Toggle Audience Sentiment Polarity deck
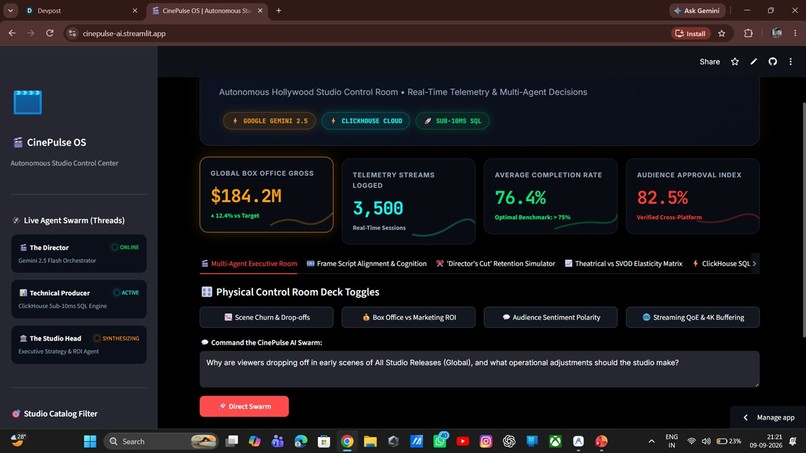This screenshot has height=453, width=806. coord(551,317)
